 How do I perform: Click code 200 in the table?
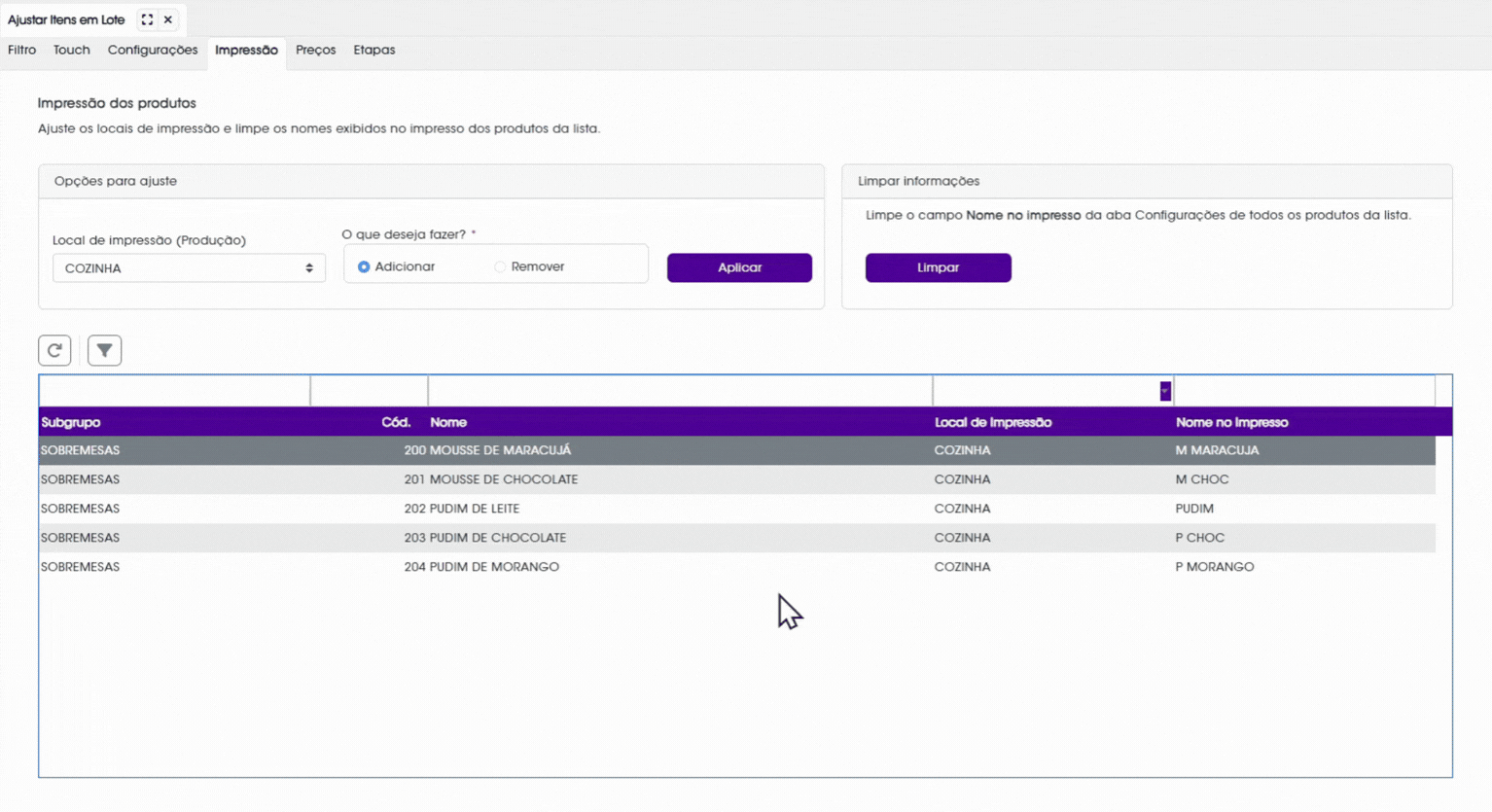pyautogui.click(x=415, y=450)
